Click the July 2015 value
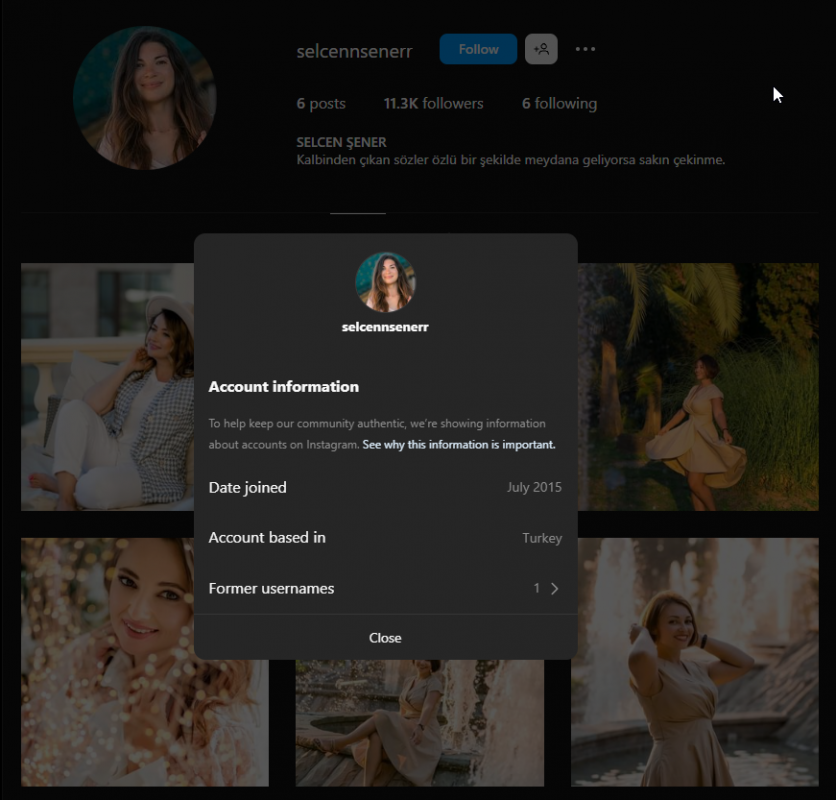 coord(534,487)
